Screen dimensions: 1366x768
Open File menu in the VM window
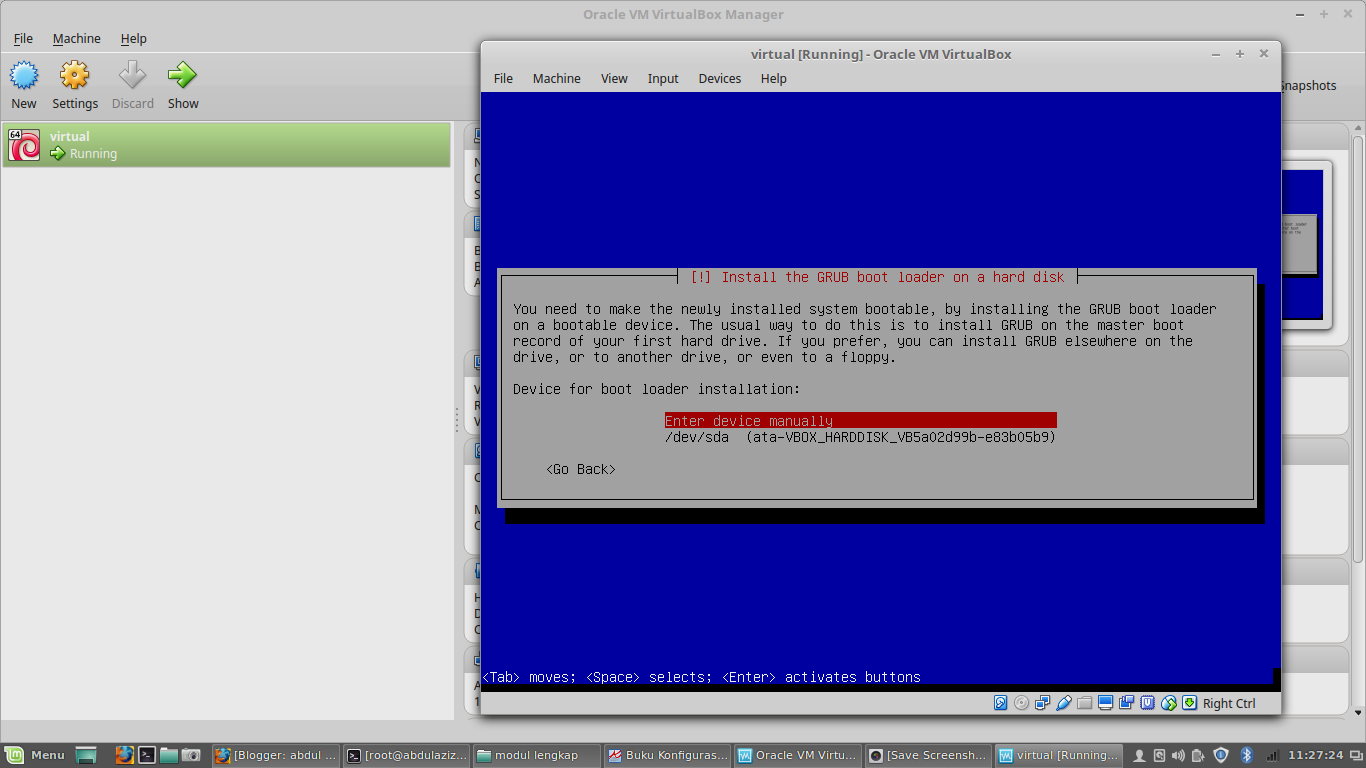coord(503,78)
